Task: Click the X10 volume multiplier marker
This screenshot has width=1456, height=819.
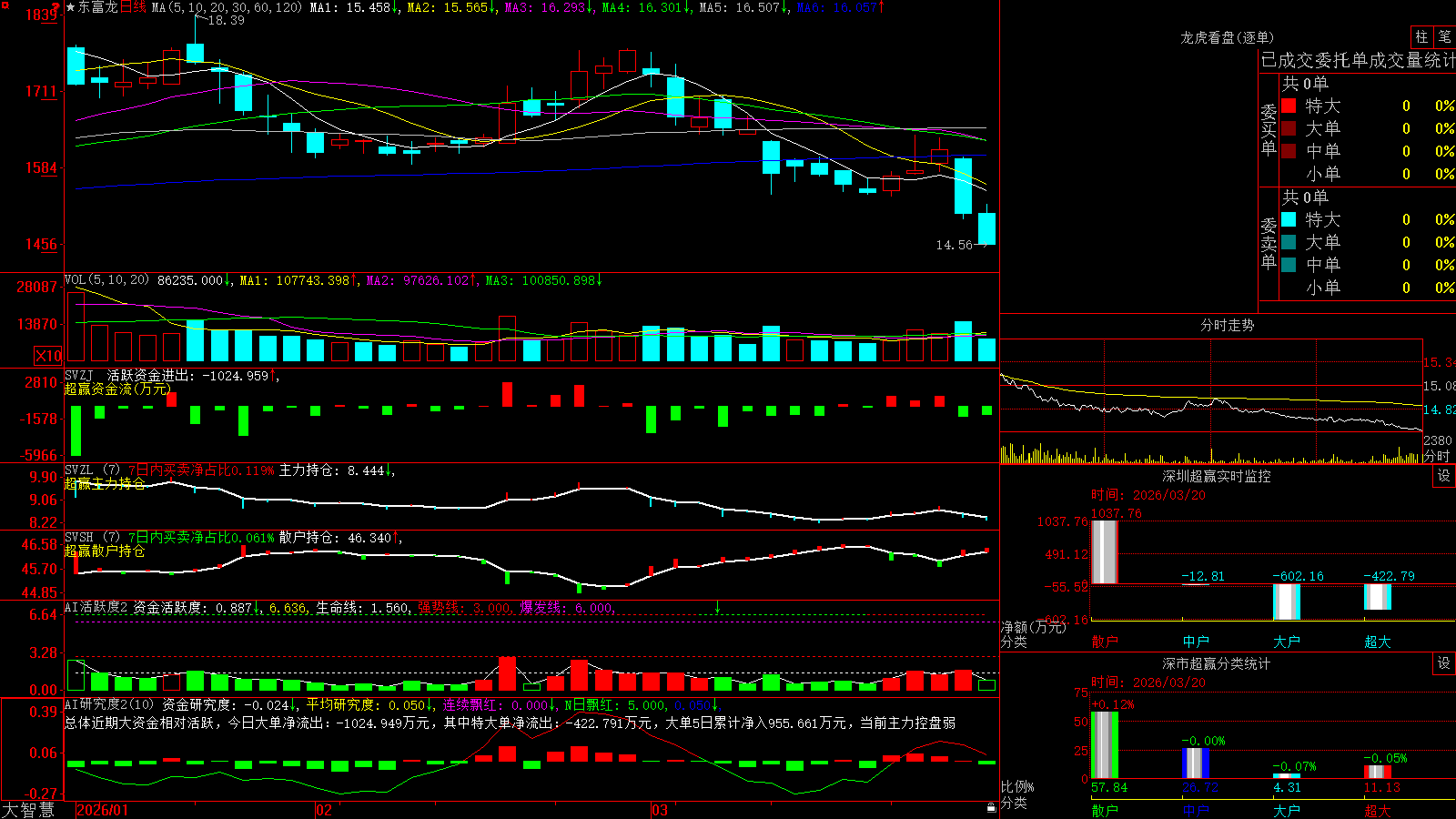Action: [x=48, y=356]
